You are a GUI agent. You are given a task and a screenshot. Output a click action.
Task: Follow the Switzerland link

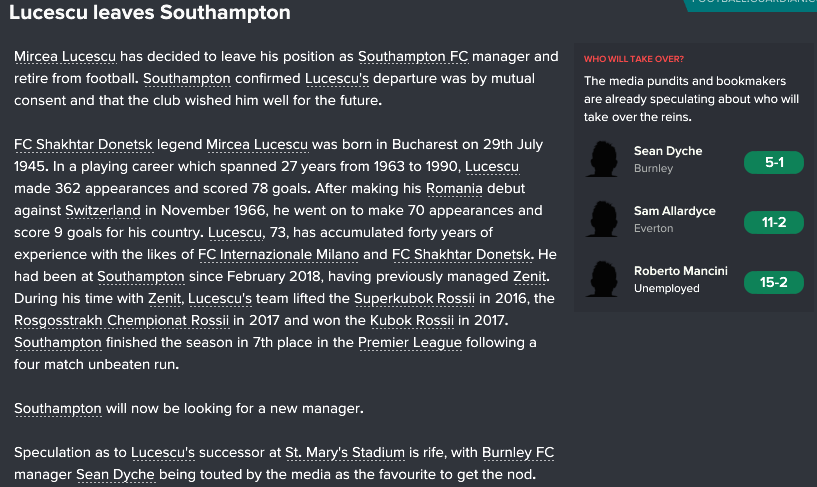pyautogui.click(x=103, y=210)
